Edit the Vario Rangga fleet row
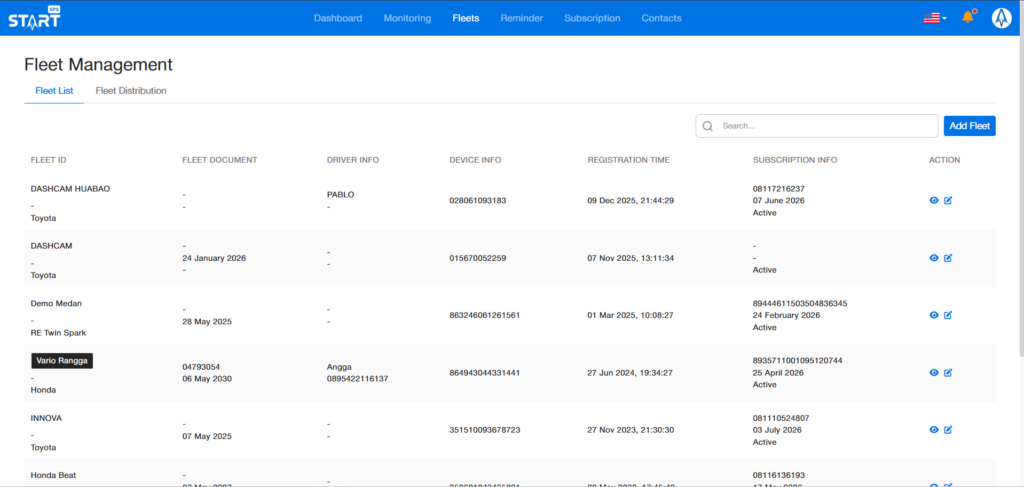The height and width of the screenshot is (487, 1024). pyautogui.click(x=948, y=372)
